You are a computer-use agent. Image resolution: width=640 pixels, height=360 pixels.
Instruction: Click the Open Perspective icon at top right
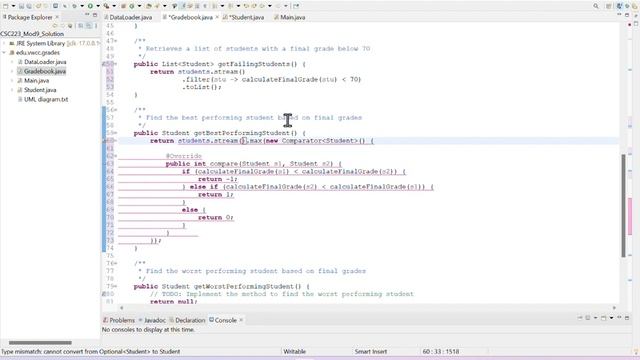point(609,6)
